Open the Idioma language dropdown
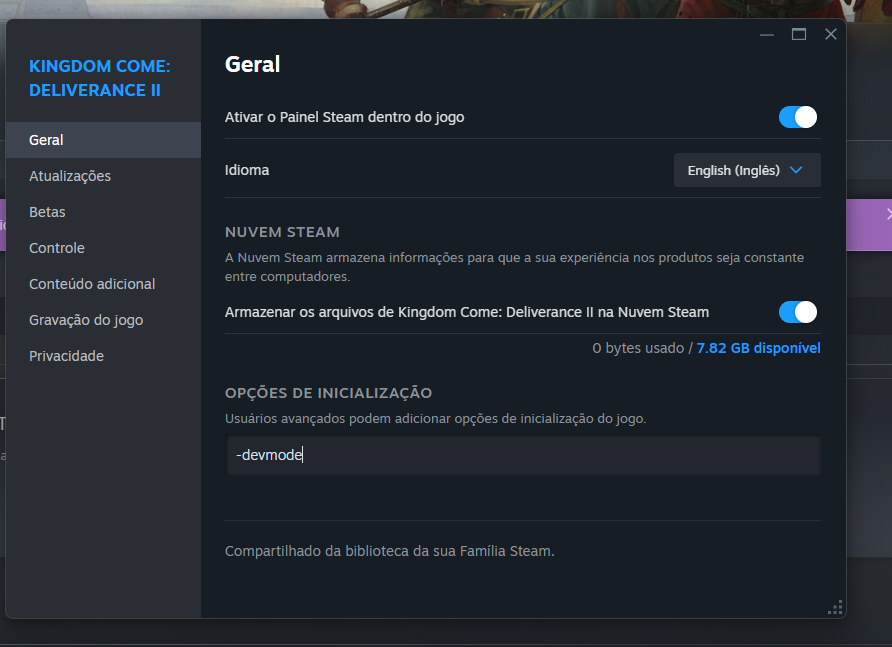Viewport: 892px width, 647px height. pos(747,170)
